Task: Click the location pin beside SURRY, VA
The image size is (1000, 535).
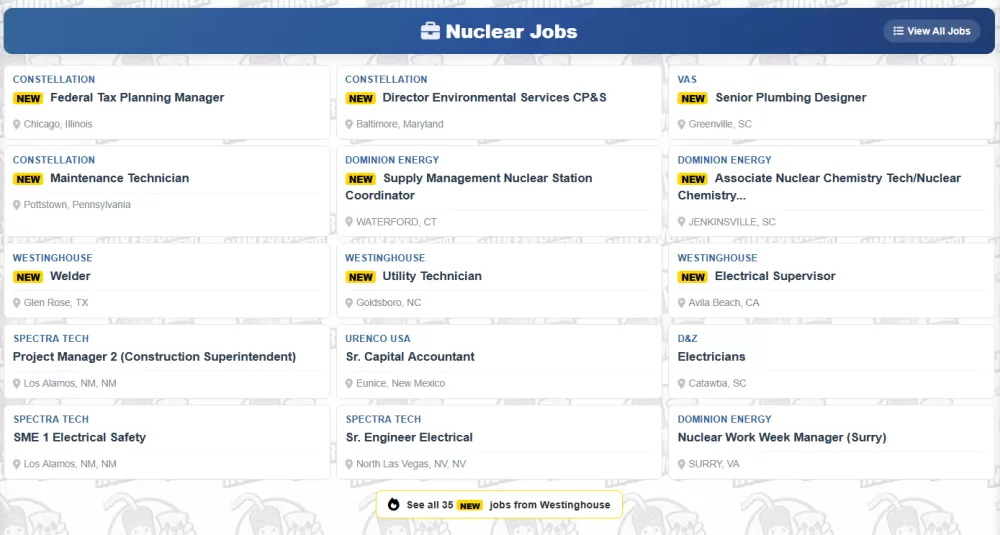Action: (681, 464)
